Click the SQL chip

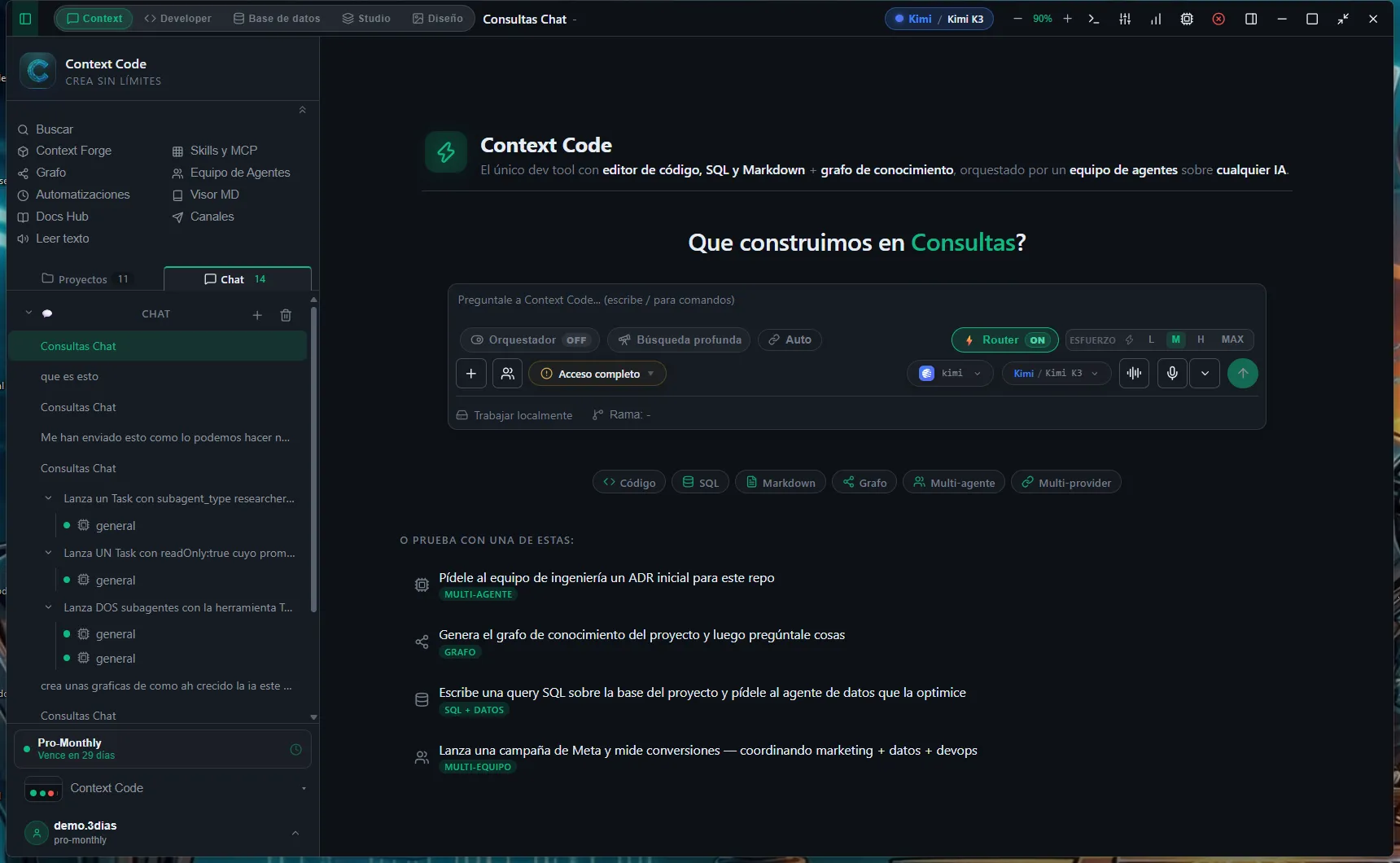[x=700, y=483]
